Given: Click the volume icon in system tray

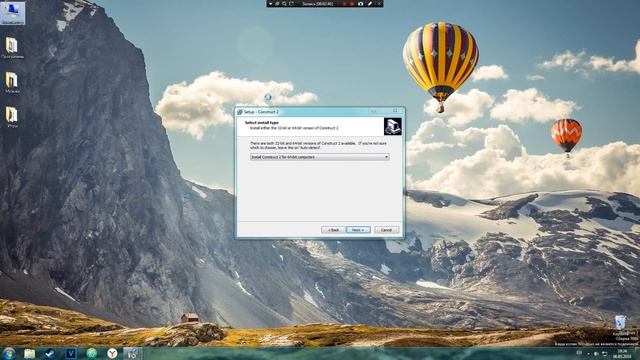Looking at the screenshot, I should tap(596, 353).
